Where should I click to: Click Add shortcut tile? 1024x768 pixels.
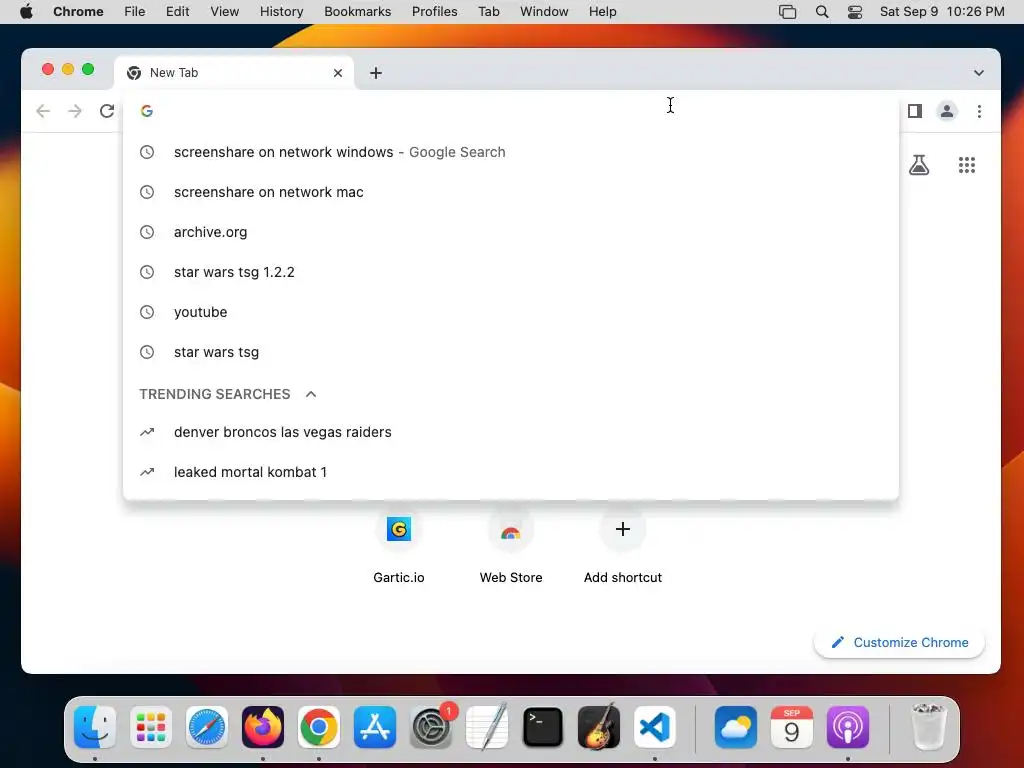coord(623,547)
